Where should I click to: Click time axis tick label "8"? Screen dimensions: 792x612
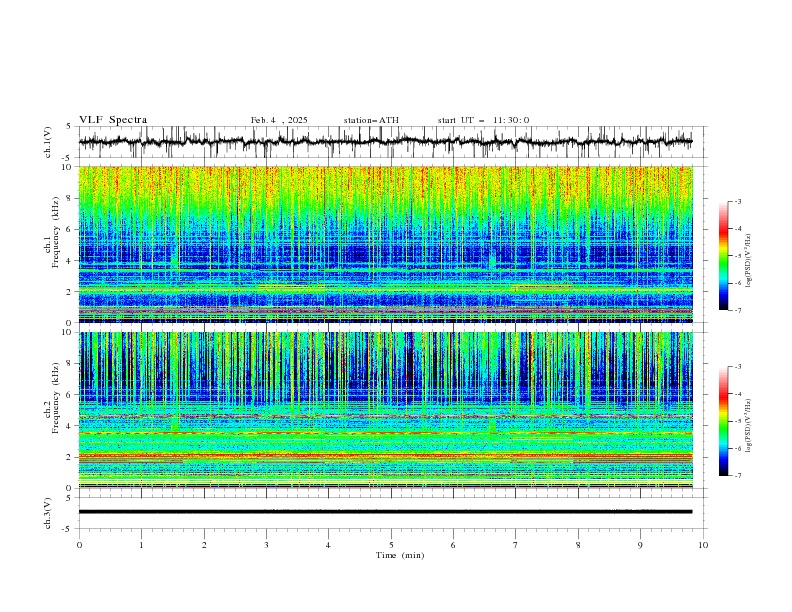[578, 545]
